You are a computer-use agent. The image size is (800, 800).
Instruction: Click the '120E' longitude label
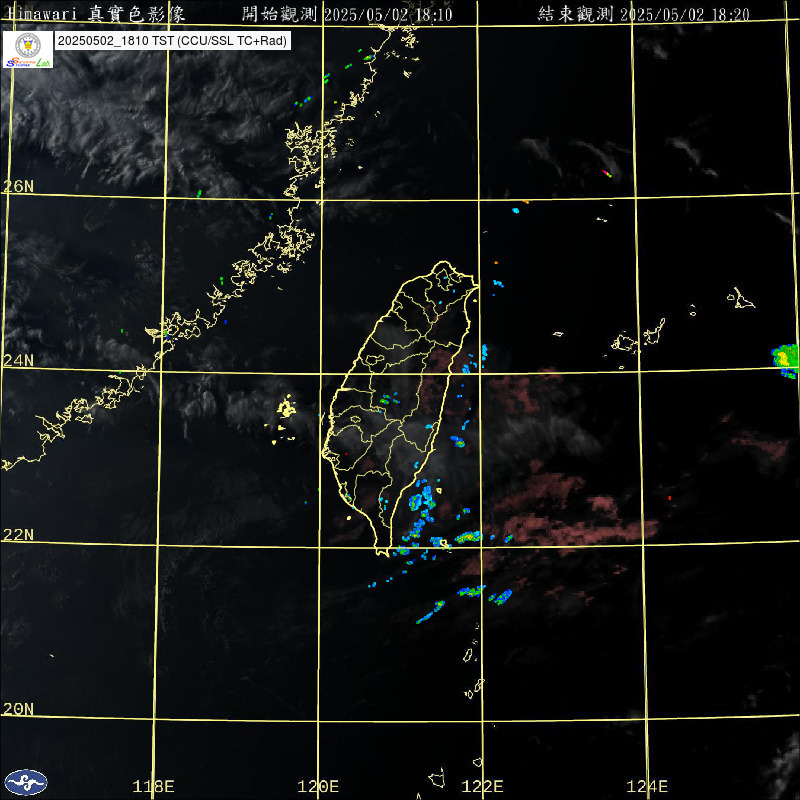pos(318,786)
